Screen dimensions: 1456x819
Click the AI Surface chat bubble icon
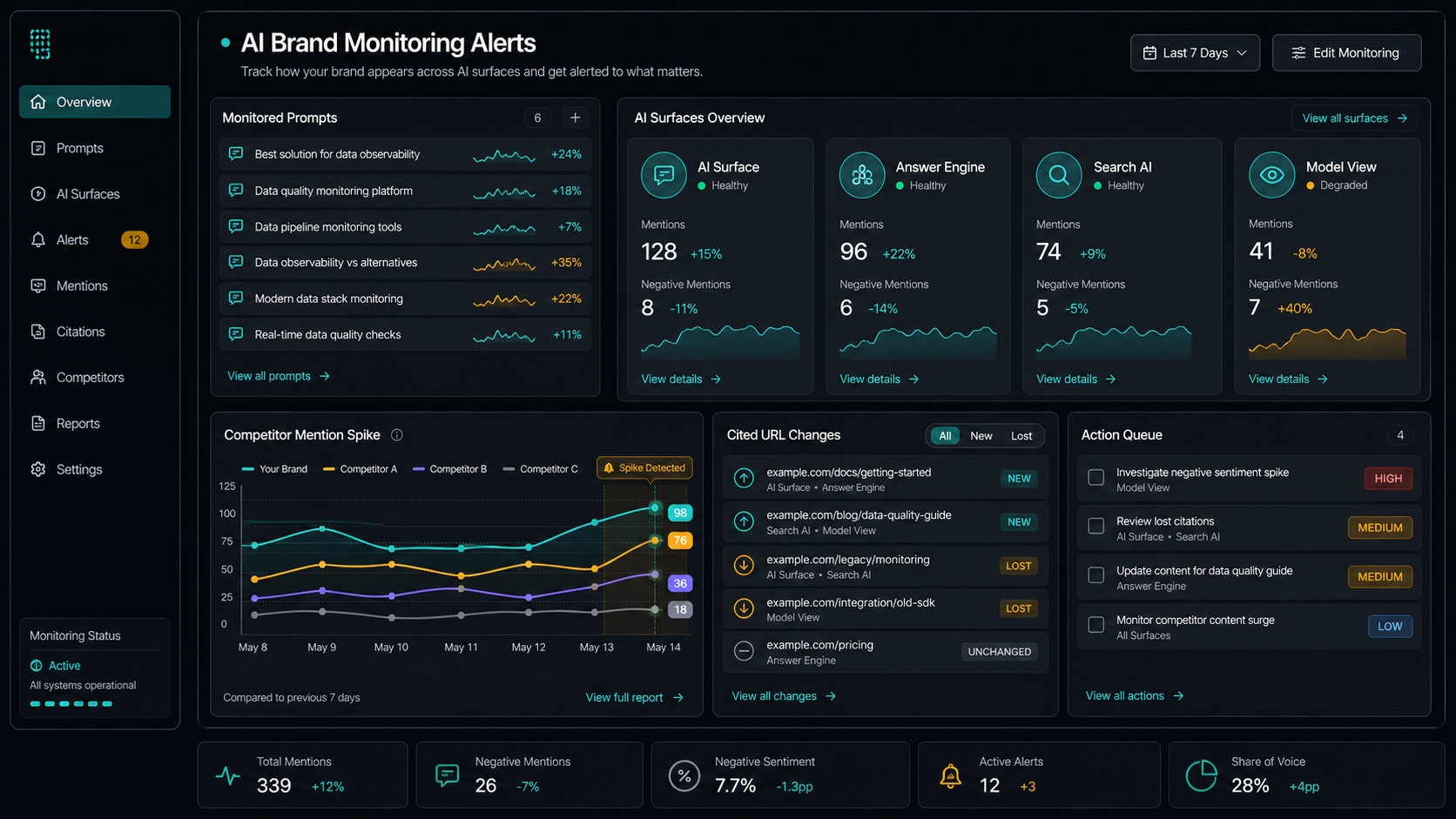click(x=664, y=175)
